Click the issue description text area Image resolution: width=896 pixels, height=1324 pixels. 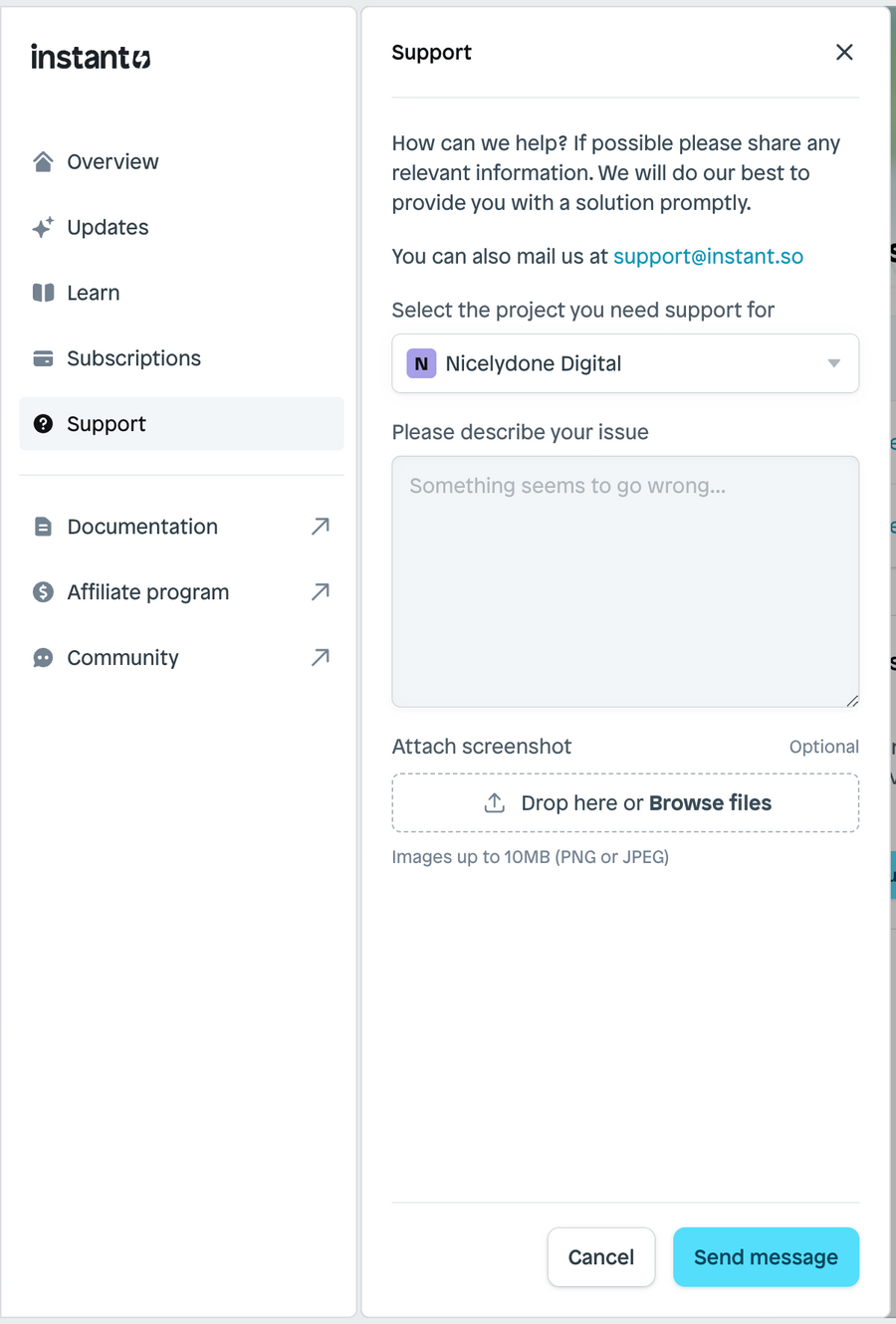pyautogui.click(x=625, y=580)
